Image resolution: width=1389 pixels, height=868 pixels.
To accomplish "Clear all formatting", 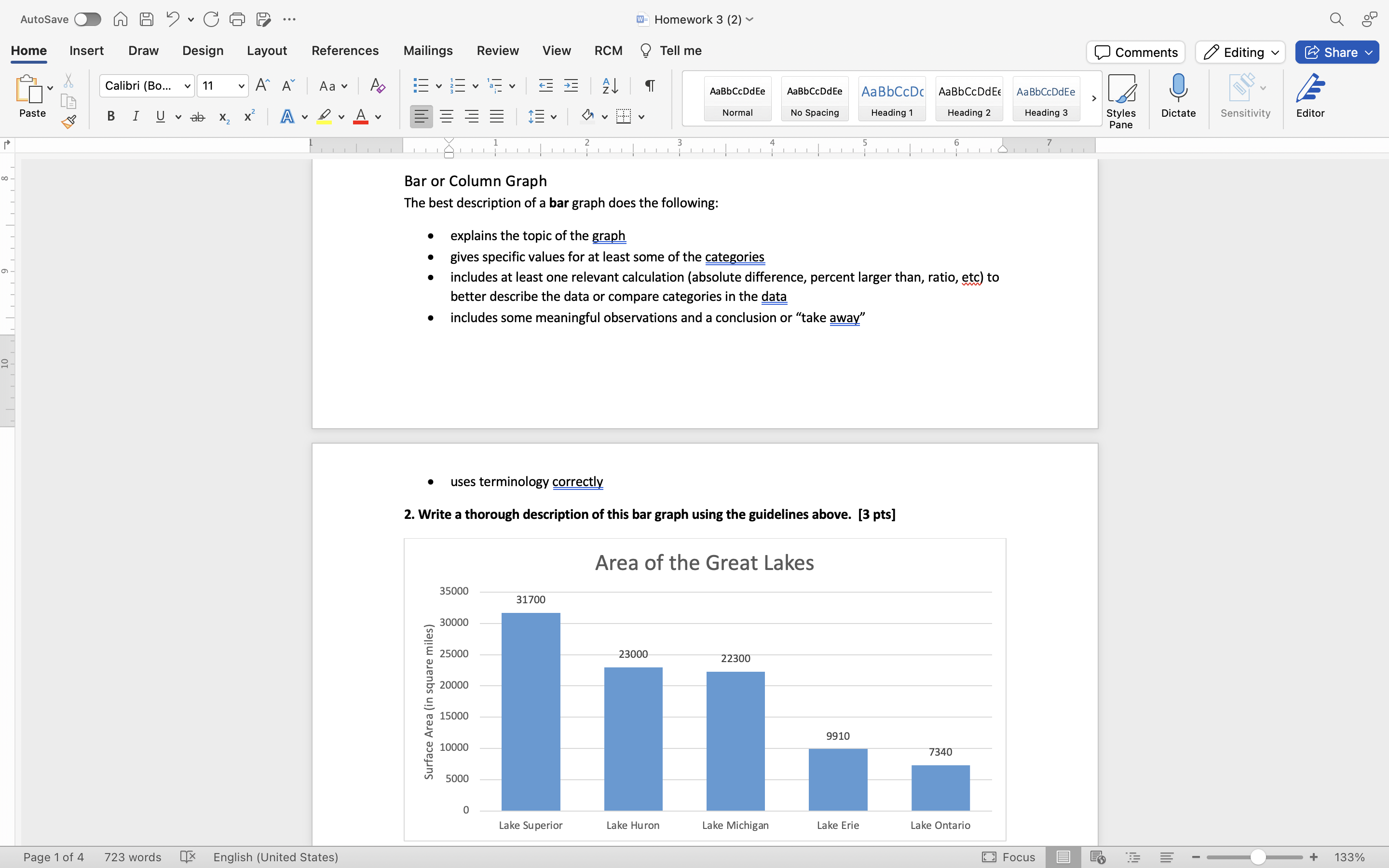I will click(x=377, y=85).
